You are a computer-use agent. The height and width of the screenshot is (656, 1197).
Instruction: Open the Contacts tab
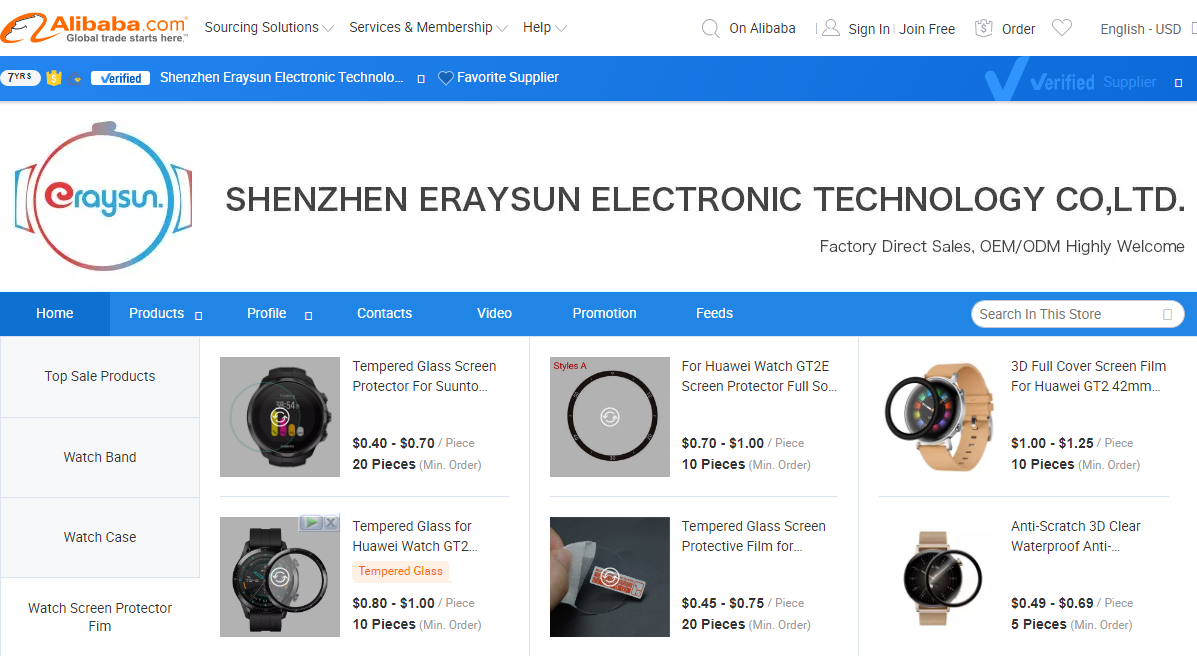pyautogui.click(x=384, y=314)
